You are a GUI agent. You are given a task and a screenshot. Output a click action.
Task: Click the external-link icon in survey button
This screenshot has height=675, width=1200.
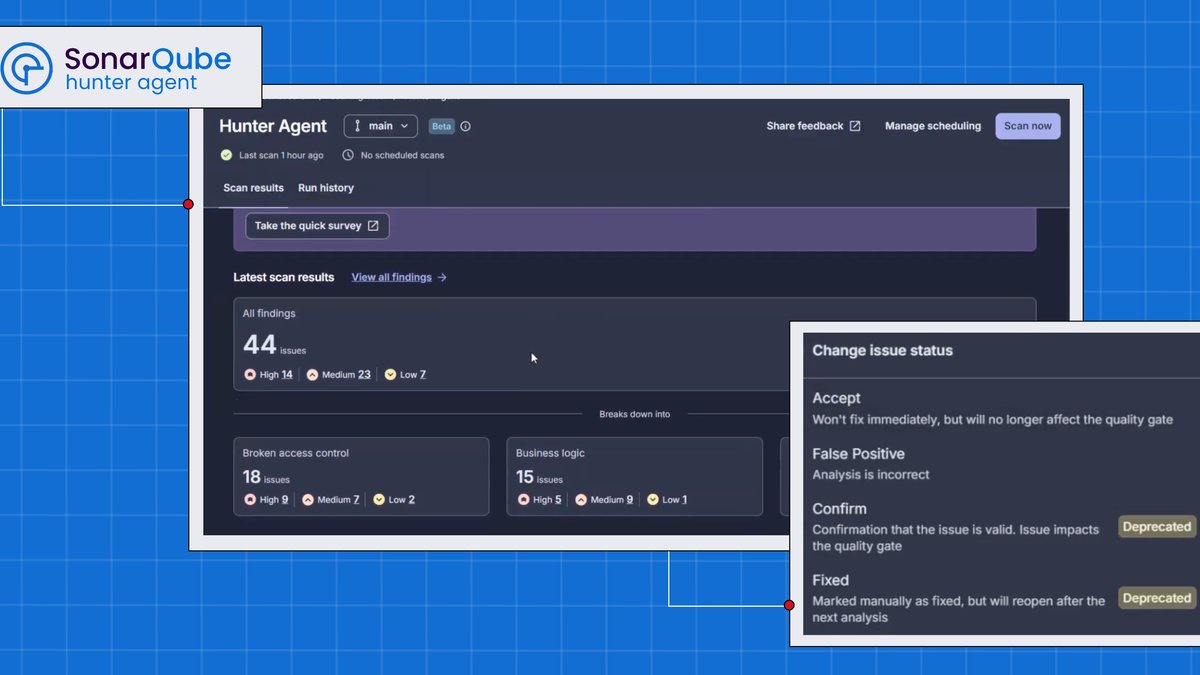click(x=373, y=226)
